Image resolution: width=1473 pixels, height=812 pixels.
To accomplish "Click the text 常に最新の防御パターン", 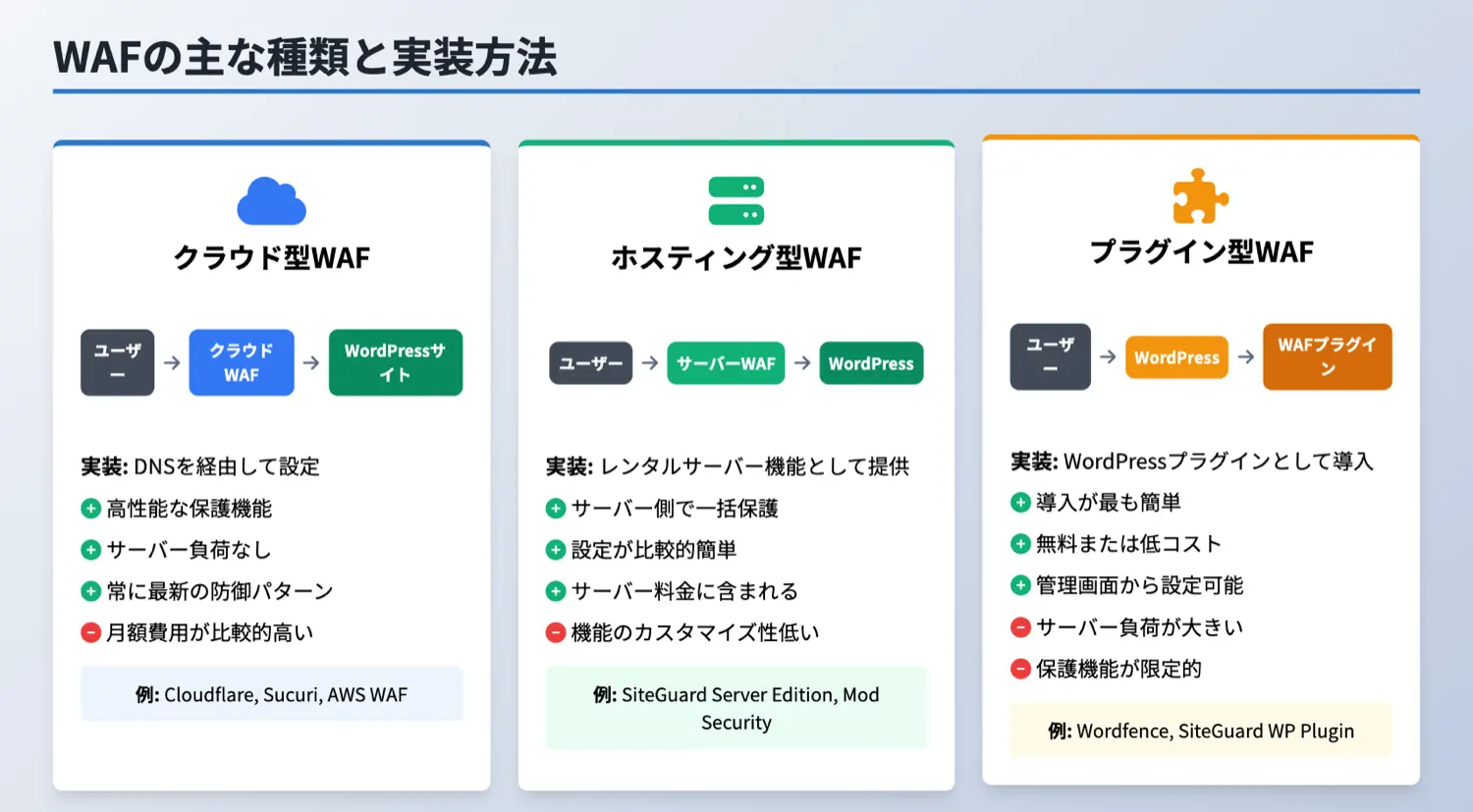I will 220,591.
